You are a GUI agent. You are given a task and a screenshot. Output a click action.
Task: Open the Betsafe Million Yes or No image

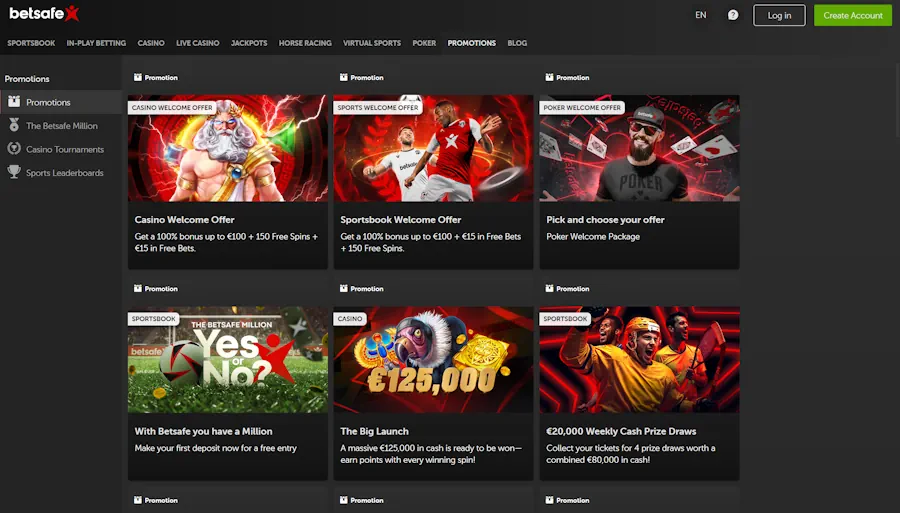coord(228,360)
